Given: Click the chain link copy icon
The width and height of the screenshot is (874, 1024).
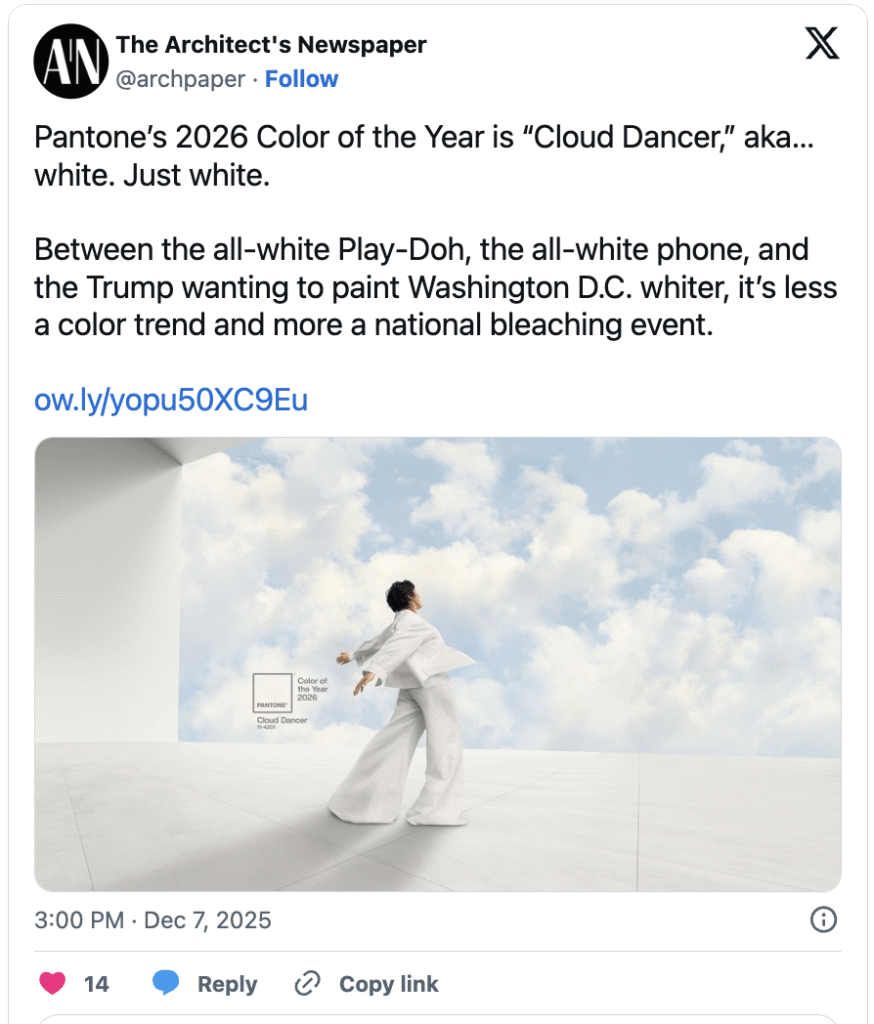Looking at the screenshot, I should (x=306, y=984).
